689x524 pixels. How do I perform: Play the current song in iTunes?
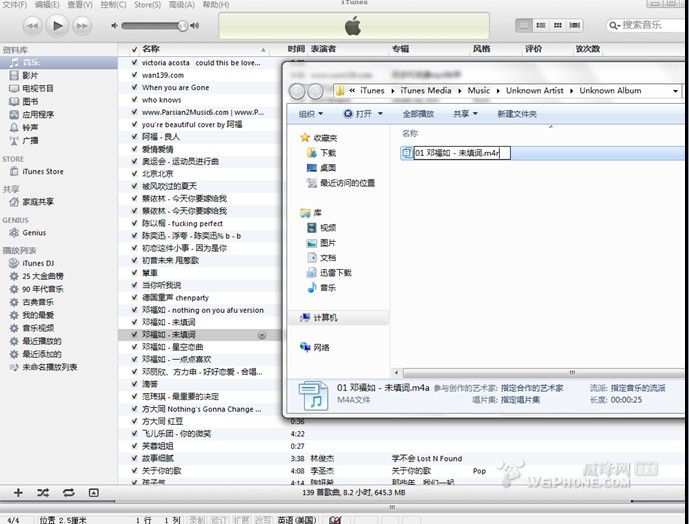[x=57, y=26]
